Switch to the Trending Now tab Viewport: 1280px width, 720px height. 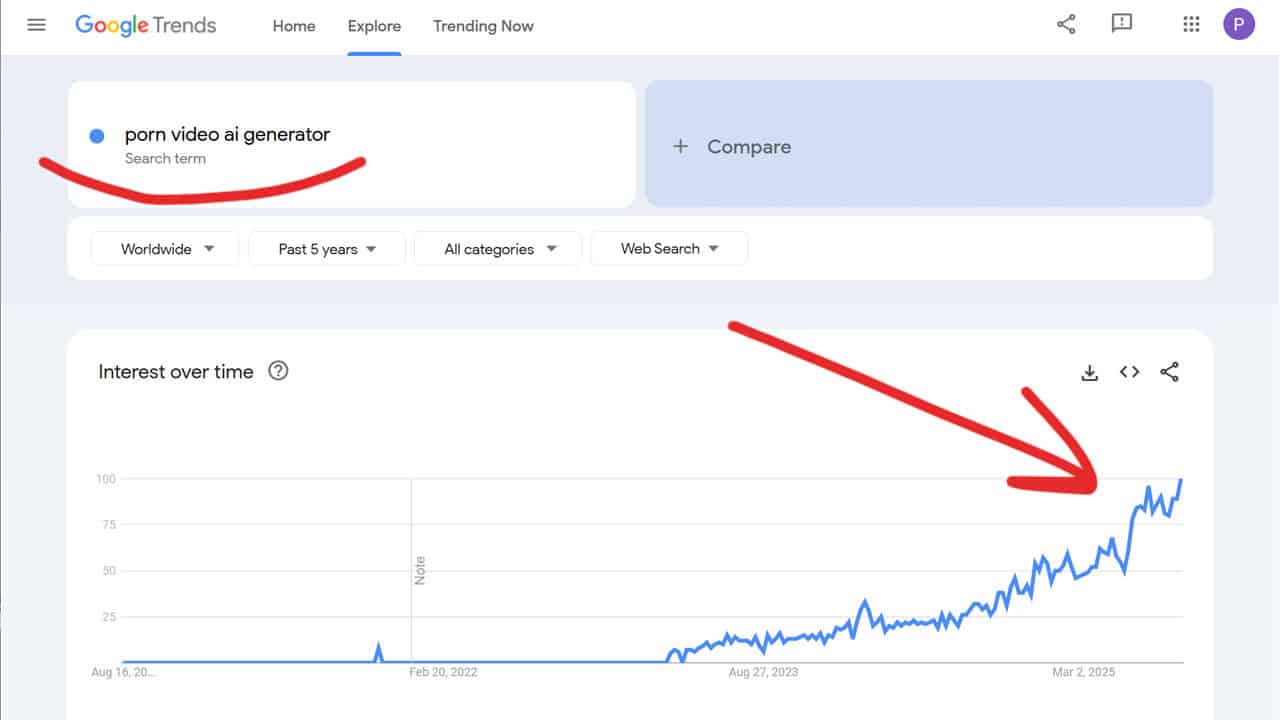[x=483, y=26]
